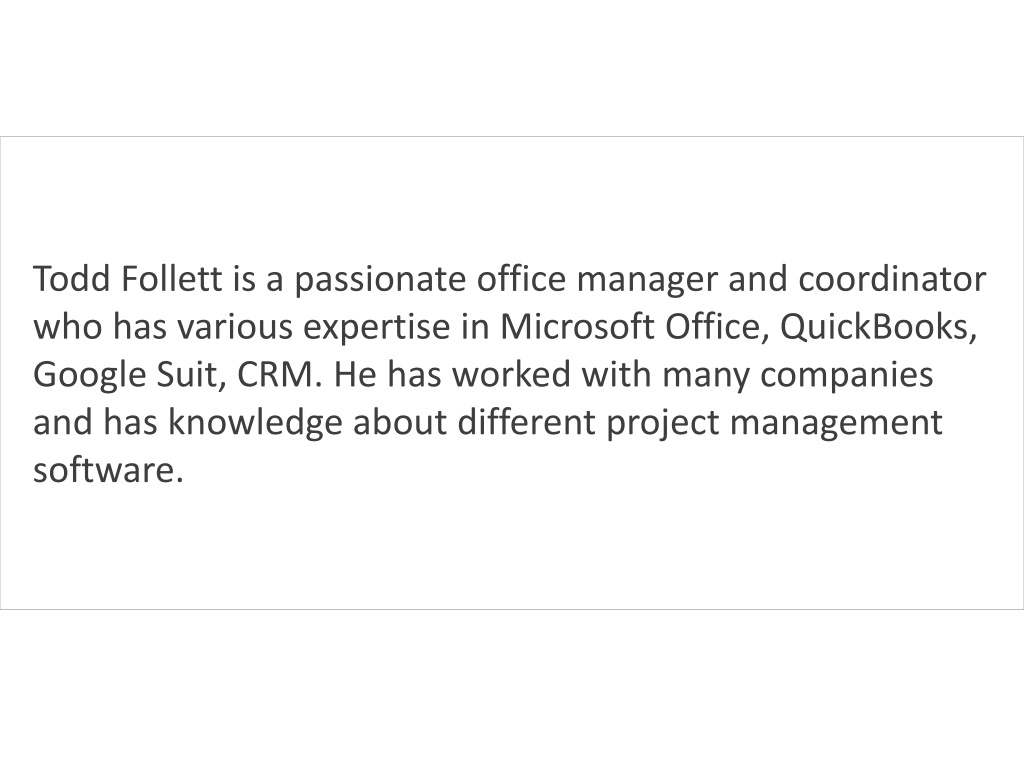Click the word "Suit" after Google
The width and height of the screenshot is (1024, 768).
point(191,374)
